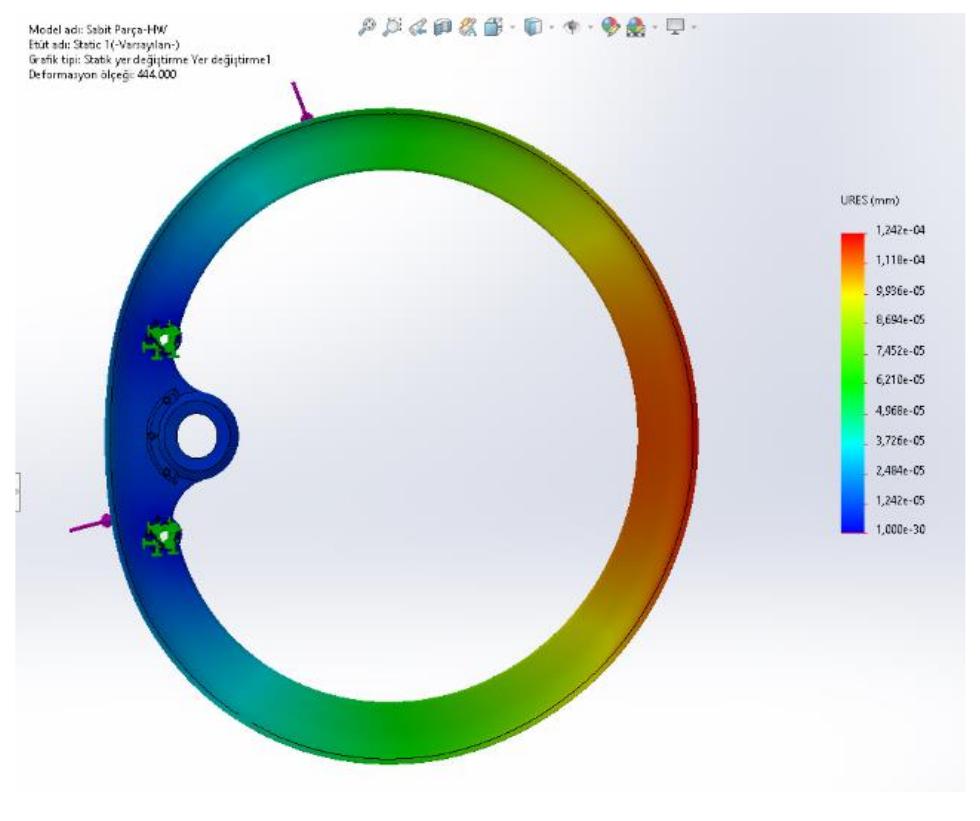Click the Apply Scene icon
The height and width of the screenshot is (821, 980).
click(x=636, y=27)
